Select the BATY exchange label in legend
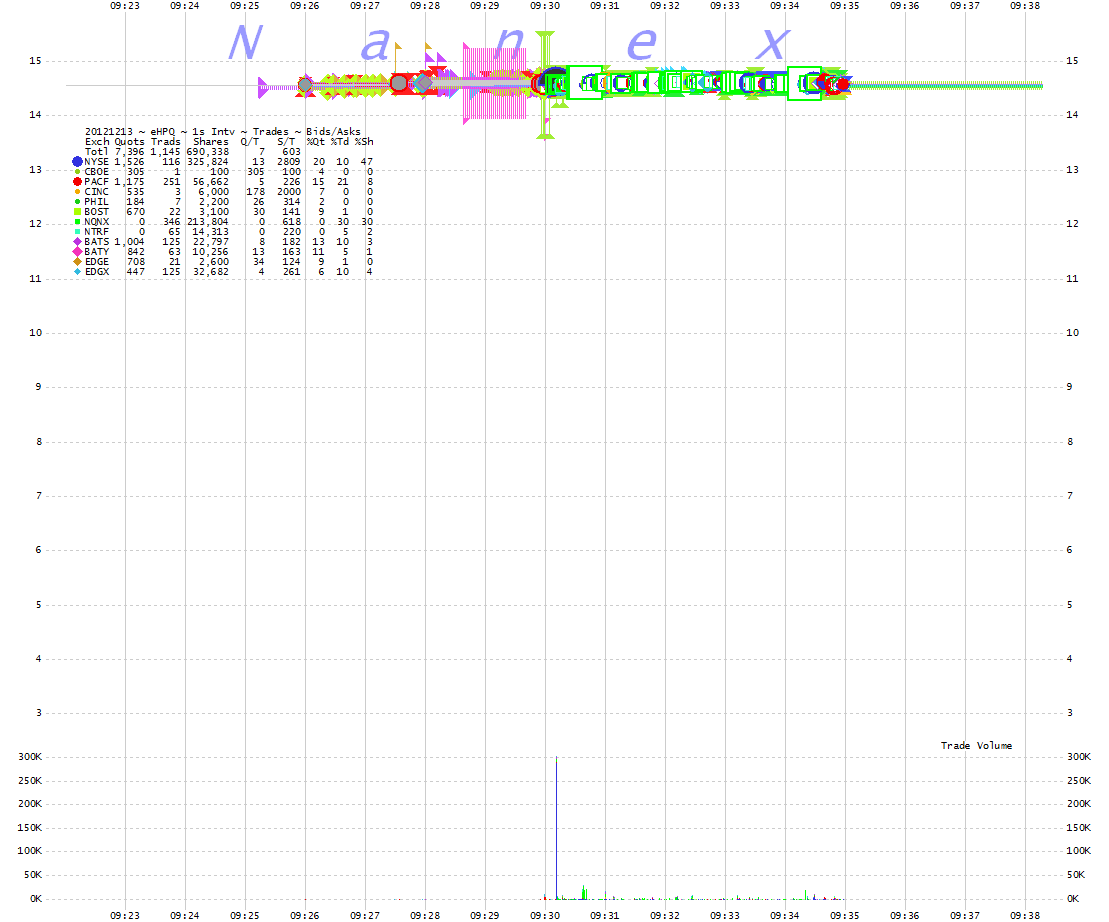This screenshot has height=922, width=1109. 97,252
